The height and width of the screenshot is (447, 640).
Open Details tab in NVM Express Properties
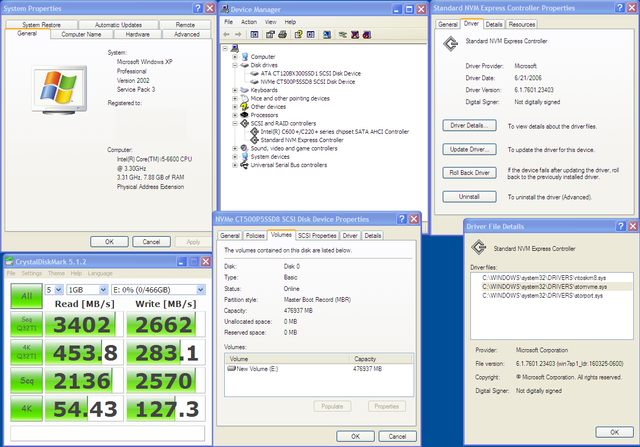click(494, 24)
